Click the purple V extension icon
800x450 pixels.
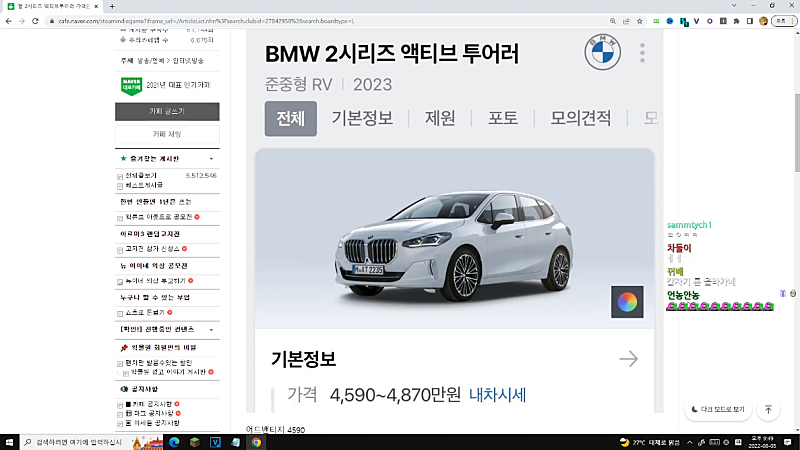click(x=696, y=21)
